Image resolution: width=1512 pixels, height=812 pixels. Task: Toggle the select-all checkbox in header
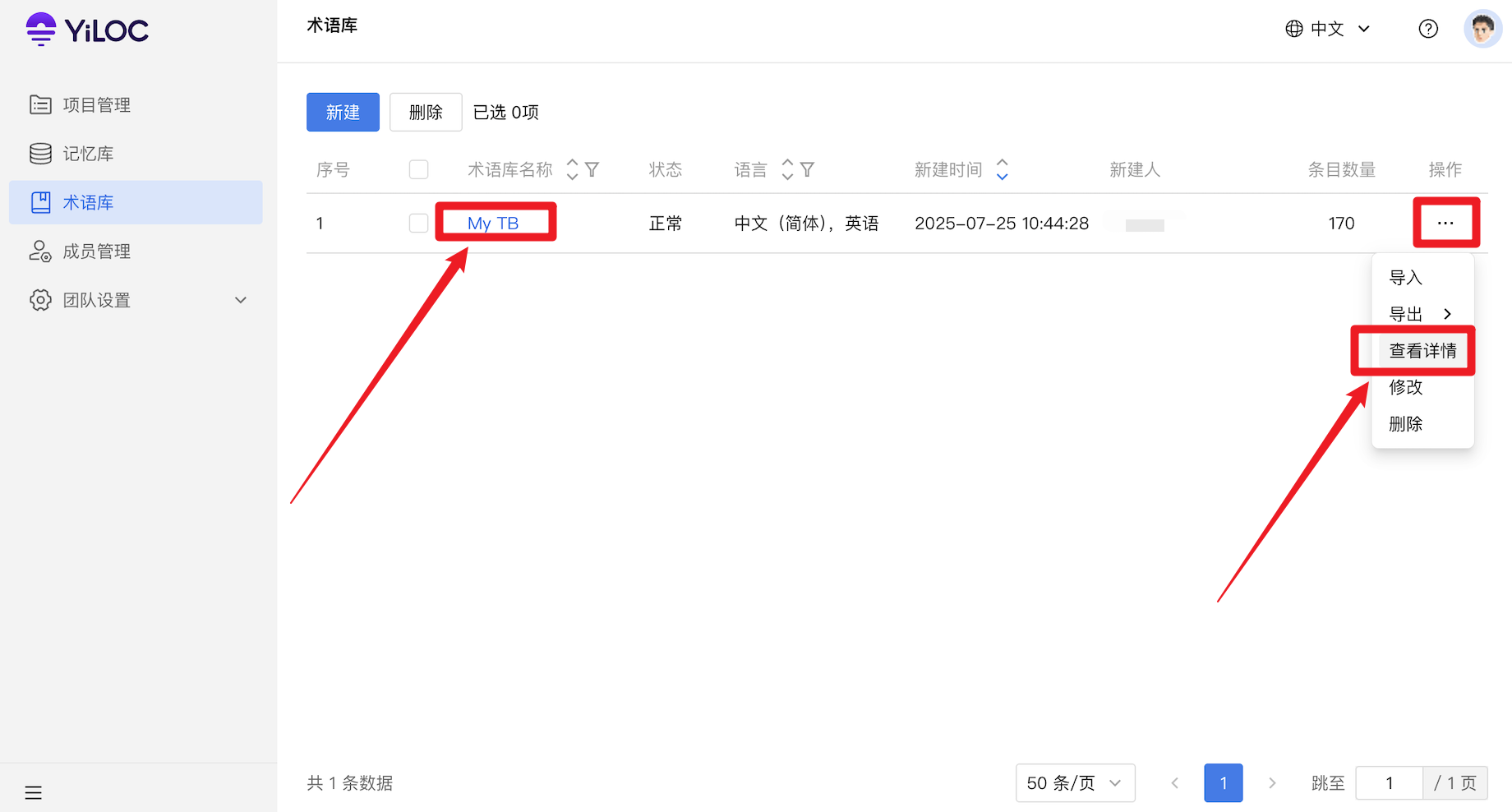click(418, 169)
